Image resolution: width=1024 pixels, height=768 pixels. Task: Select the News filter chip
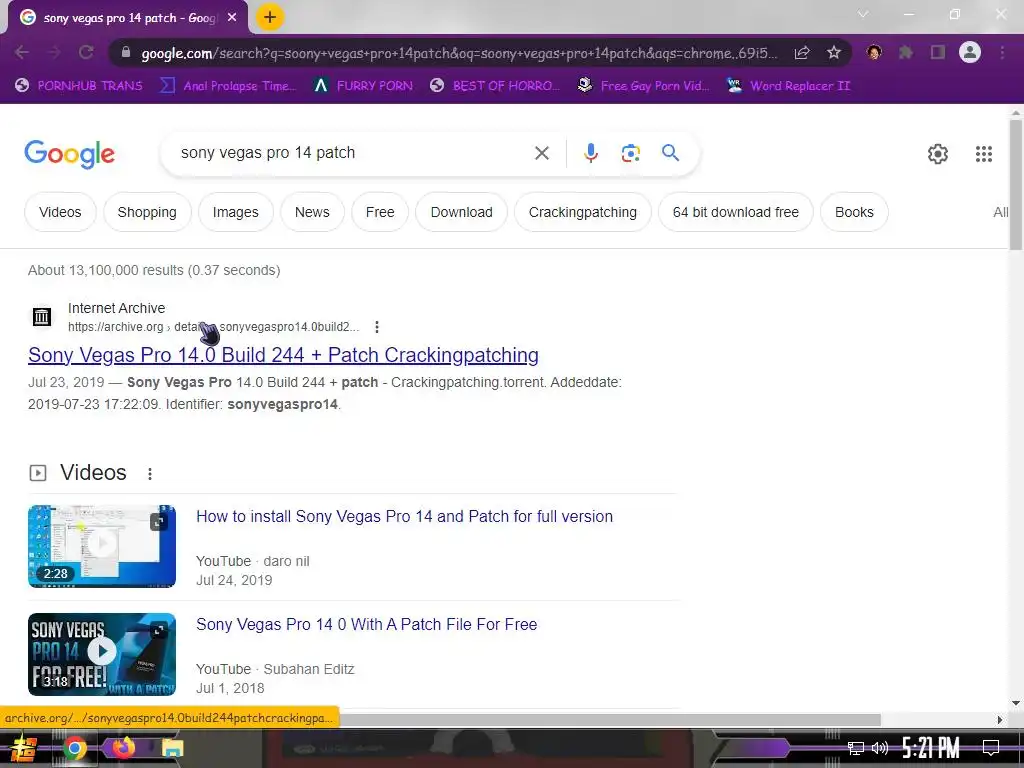click(312, 212)
